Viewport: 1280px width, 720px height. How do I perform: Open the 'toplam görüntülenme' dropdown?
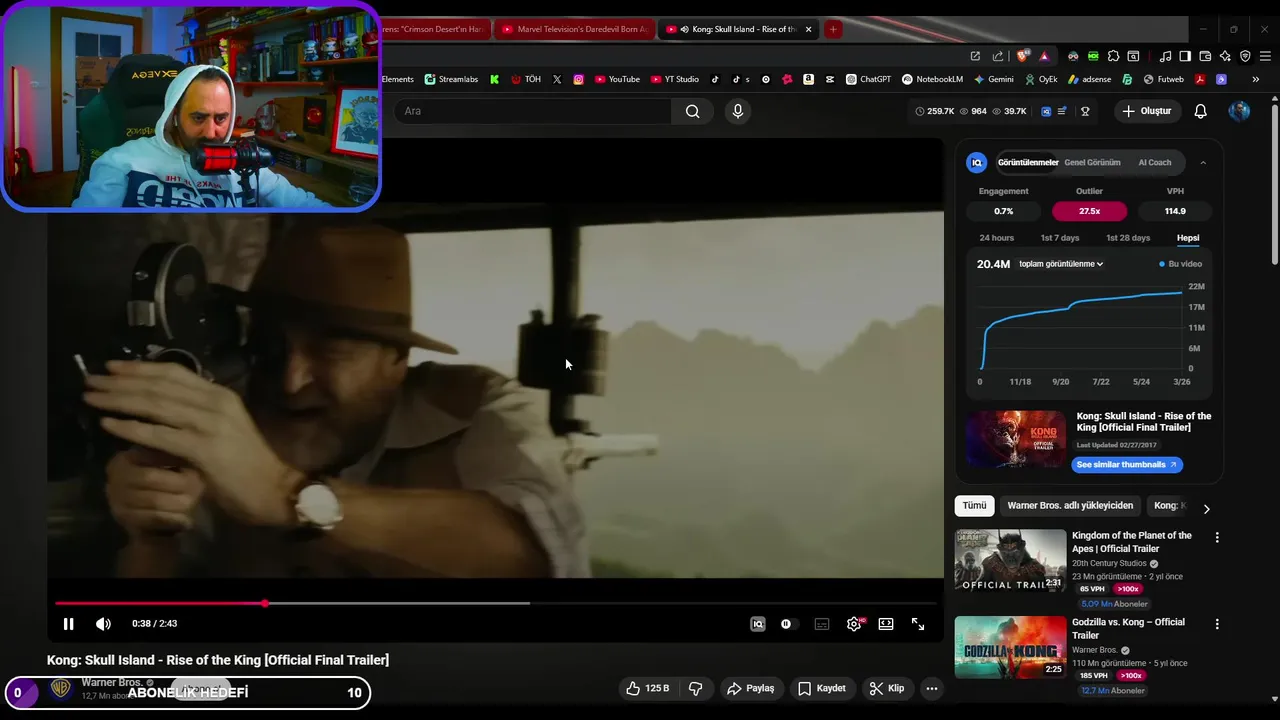1061,264
